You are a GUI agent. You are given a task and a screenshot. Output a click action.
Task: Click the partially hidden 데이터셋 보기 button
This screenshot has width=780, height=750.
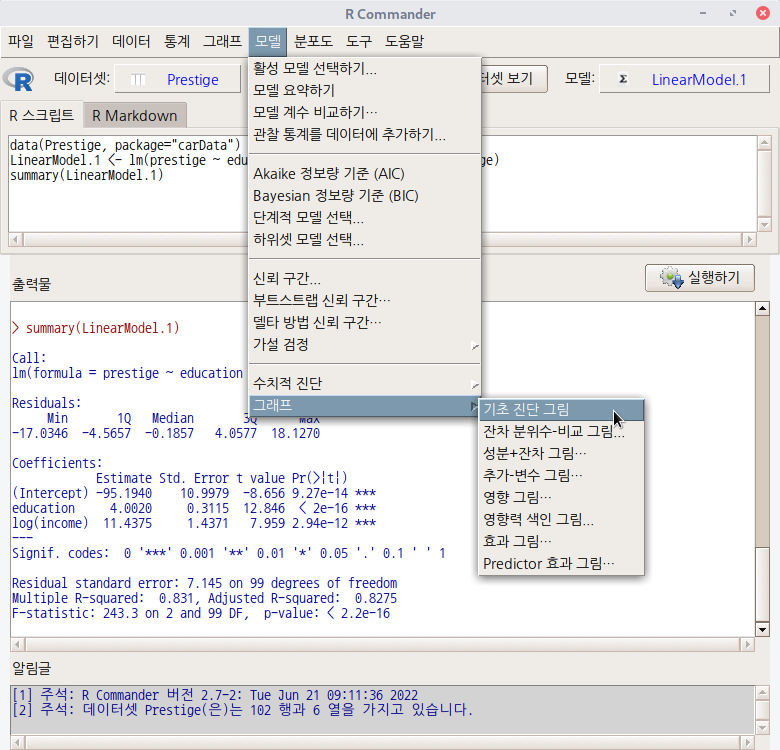tap(514, 79)
